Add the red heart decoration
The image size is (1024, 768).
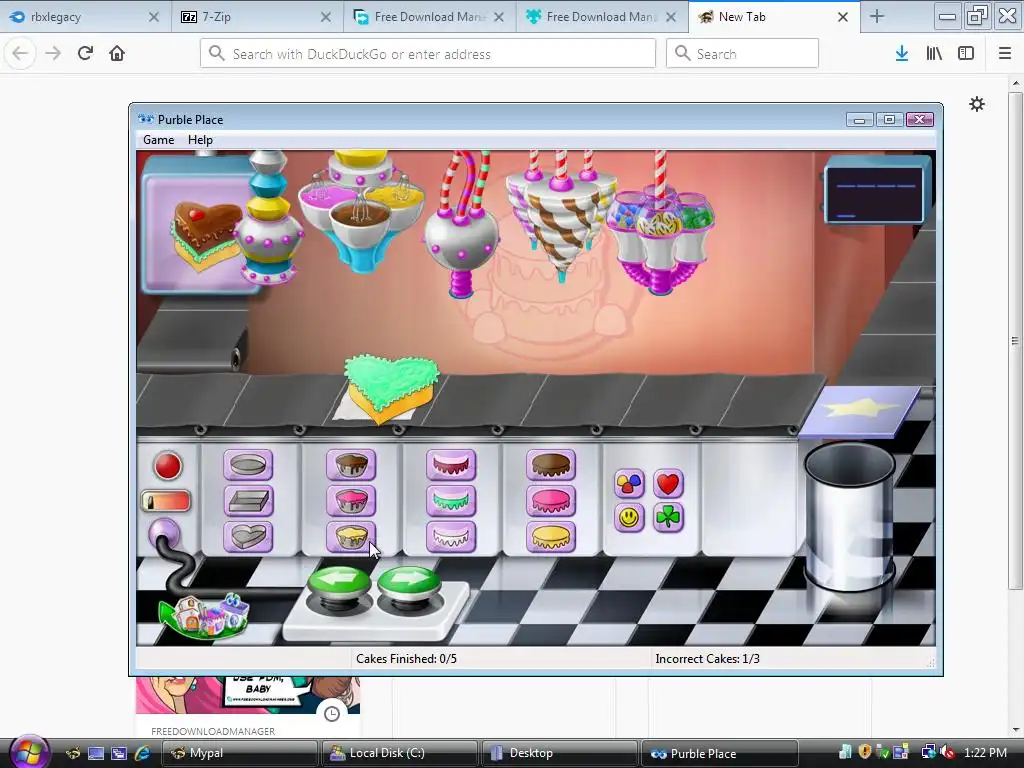pos(668,484)
